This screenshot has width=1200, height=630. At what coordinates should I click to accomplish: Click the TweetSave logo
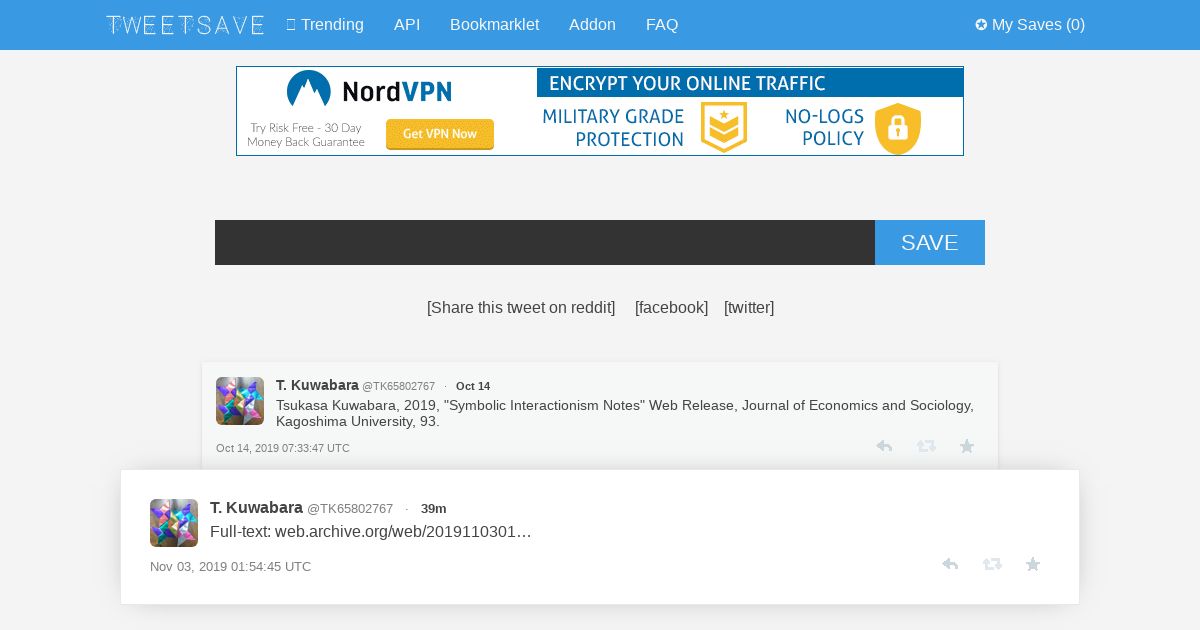(x=185, y=25)
